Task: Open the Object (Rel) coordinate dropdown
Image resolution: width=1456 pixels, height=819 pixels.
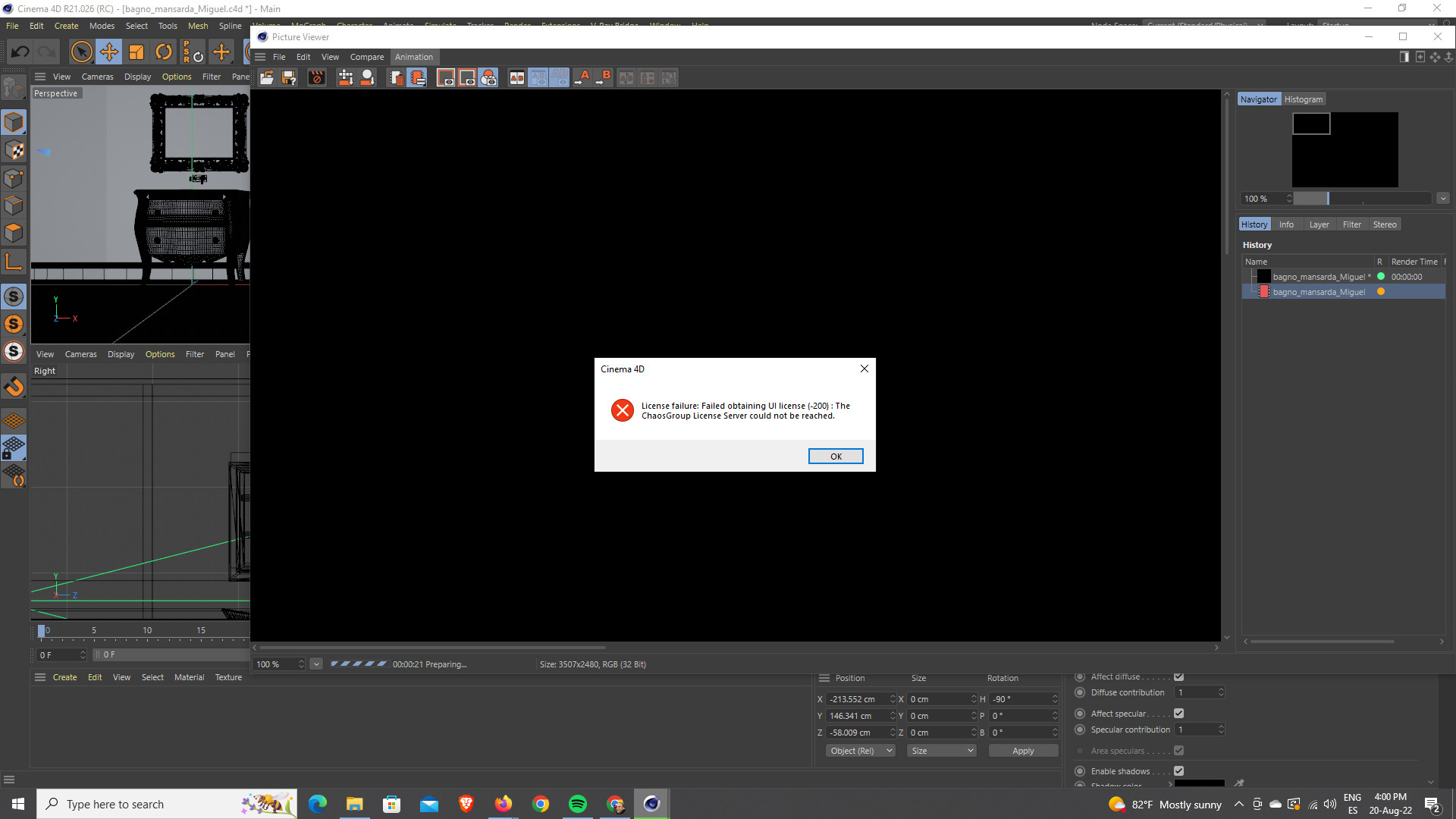Action: 861,751
